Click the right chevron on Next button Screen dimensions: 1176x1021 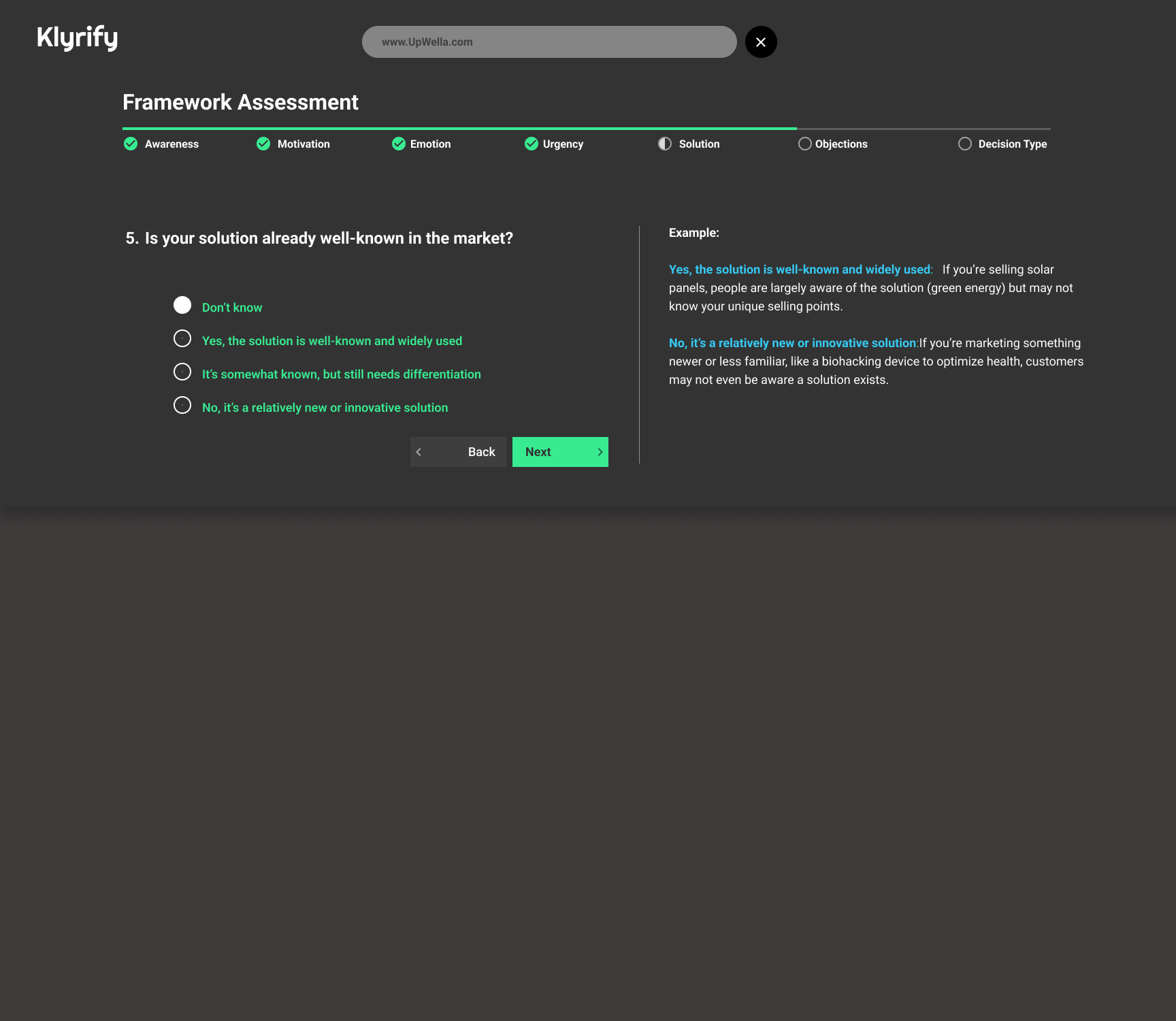pyautogui.click(x=600, y=452)
